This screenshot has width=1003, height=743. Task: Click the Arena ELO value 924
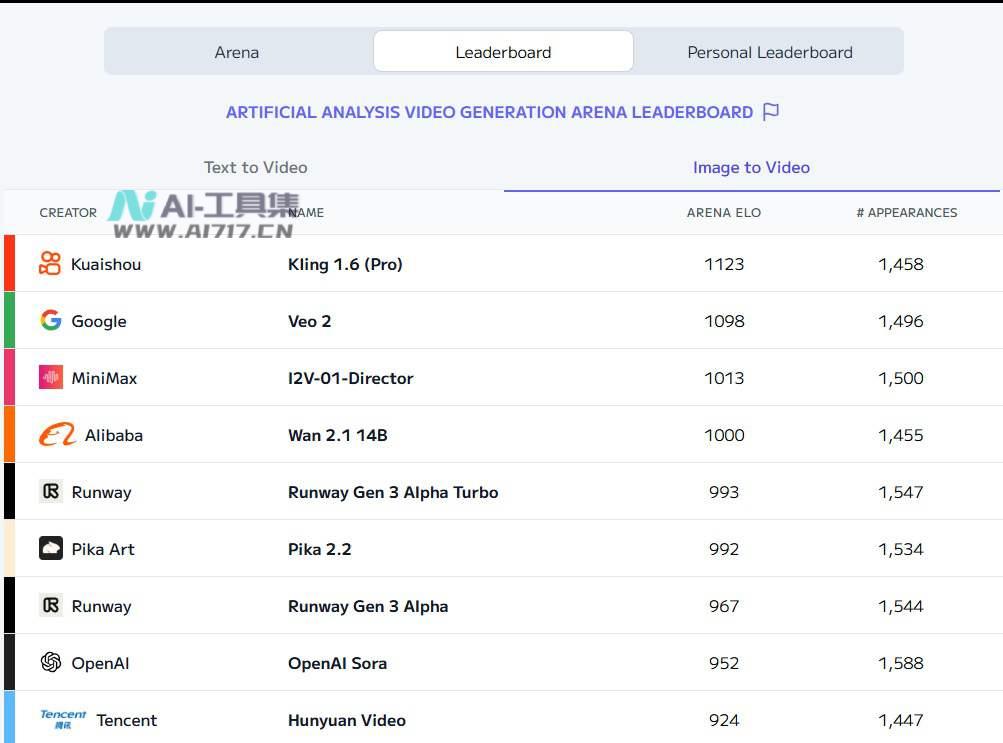tap(724, 720)
